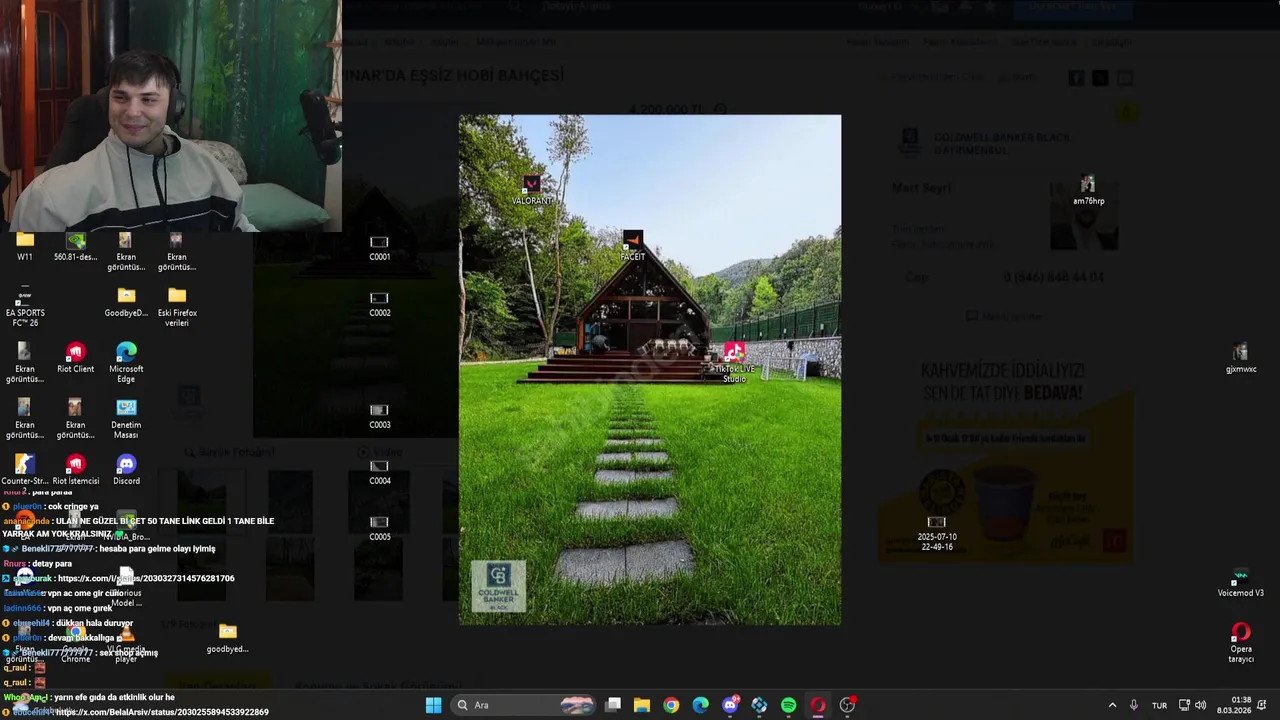Open the notification bell in taskbar
This screenshot has width=1280, height=720.
point(1262,705)
